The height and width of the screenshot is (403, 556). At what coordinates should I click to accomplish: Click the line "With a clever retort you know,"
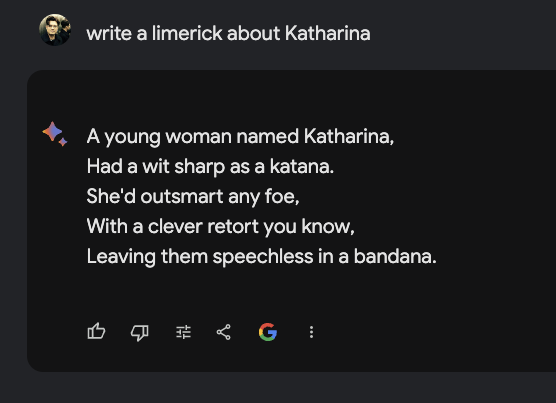click(220, 227)
